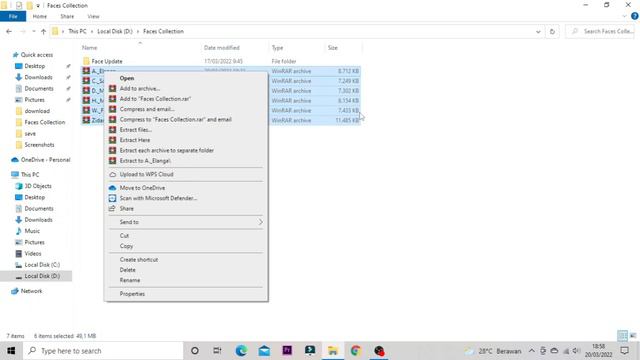
Task: Open the Face Update folder
Action: 107,61
